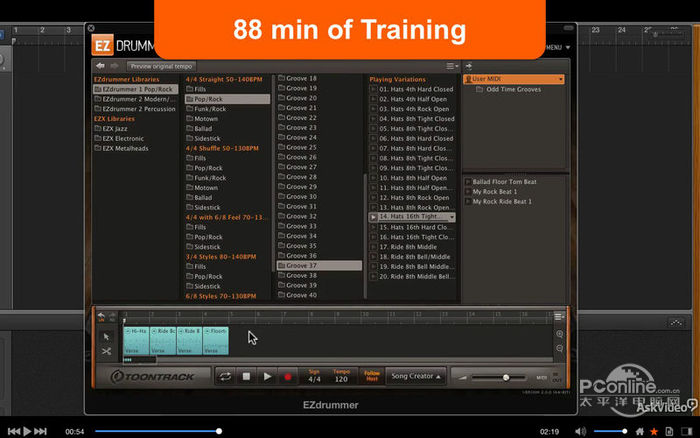Viewport: 700px width, 438px height.
Task: Toggle Follow Host button
Action: coord(371,376)
